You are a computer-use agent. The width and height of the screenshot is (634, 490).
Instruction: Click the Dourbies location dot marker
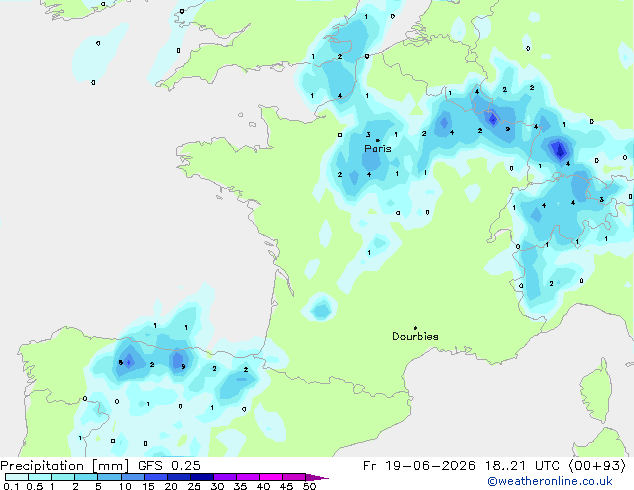415,328
